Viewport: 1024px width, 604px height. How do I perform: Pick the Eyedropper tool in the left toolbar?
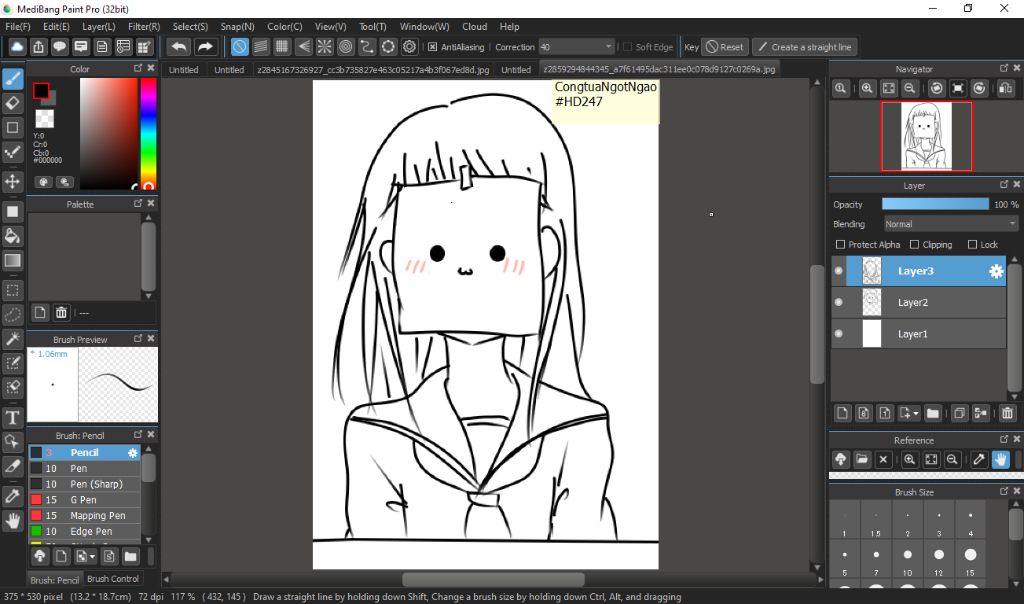[x=12, y=496]
